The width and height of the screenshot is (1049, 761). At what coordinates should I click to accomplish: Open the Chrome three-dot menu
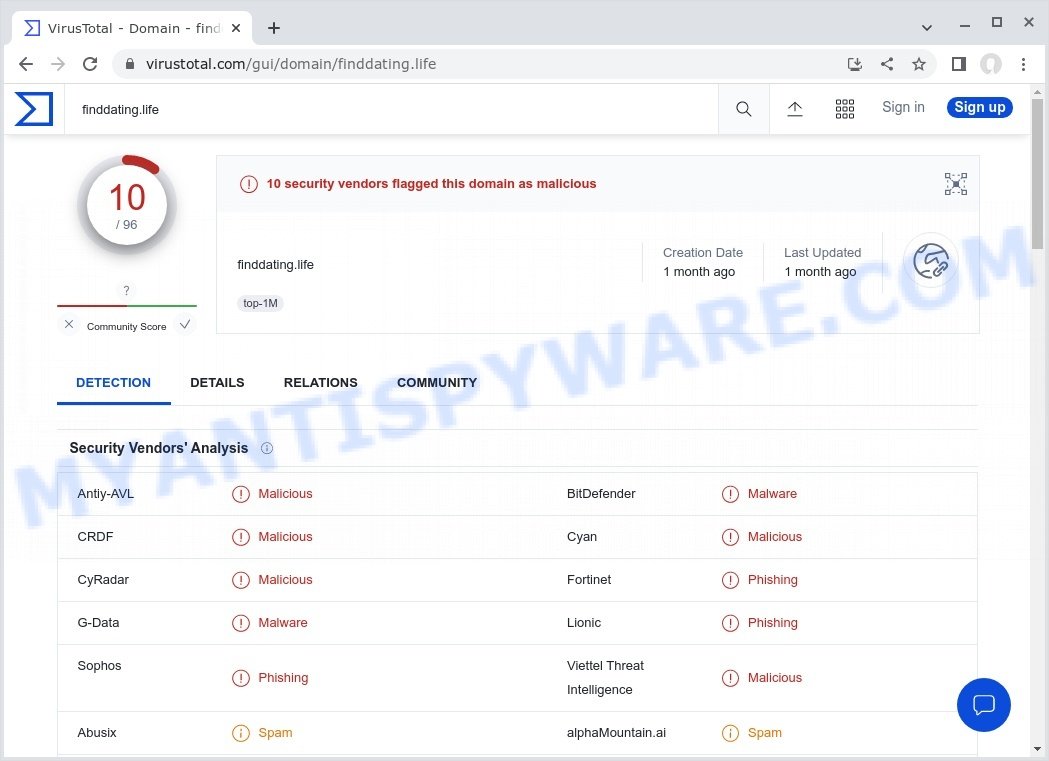pyautogui.click(x=1023, y=64)
